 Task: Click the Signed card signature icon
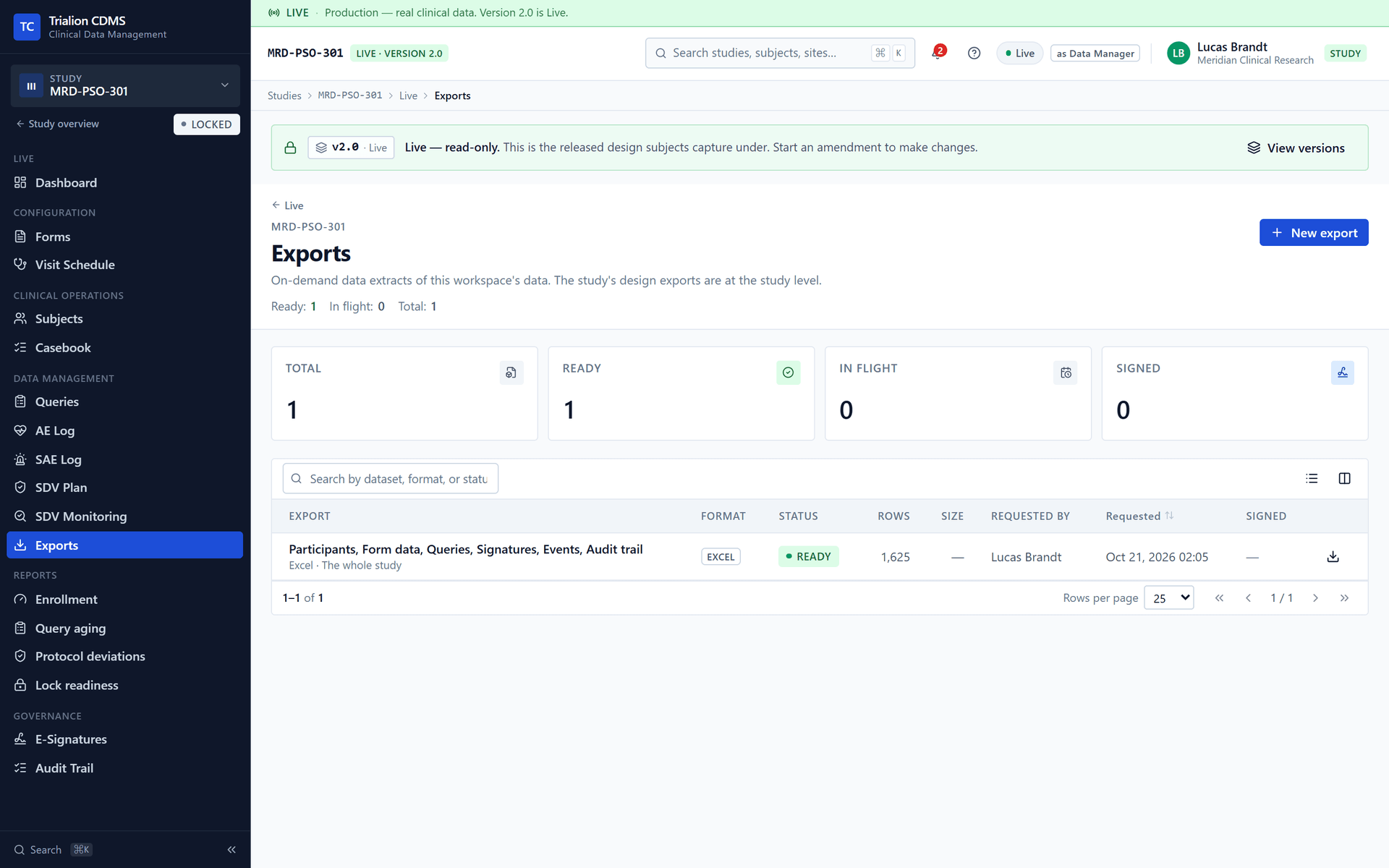[1342, 373]
